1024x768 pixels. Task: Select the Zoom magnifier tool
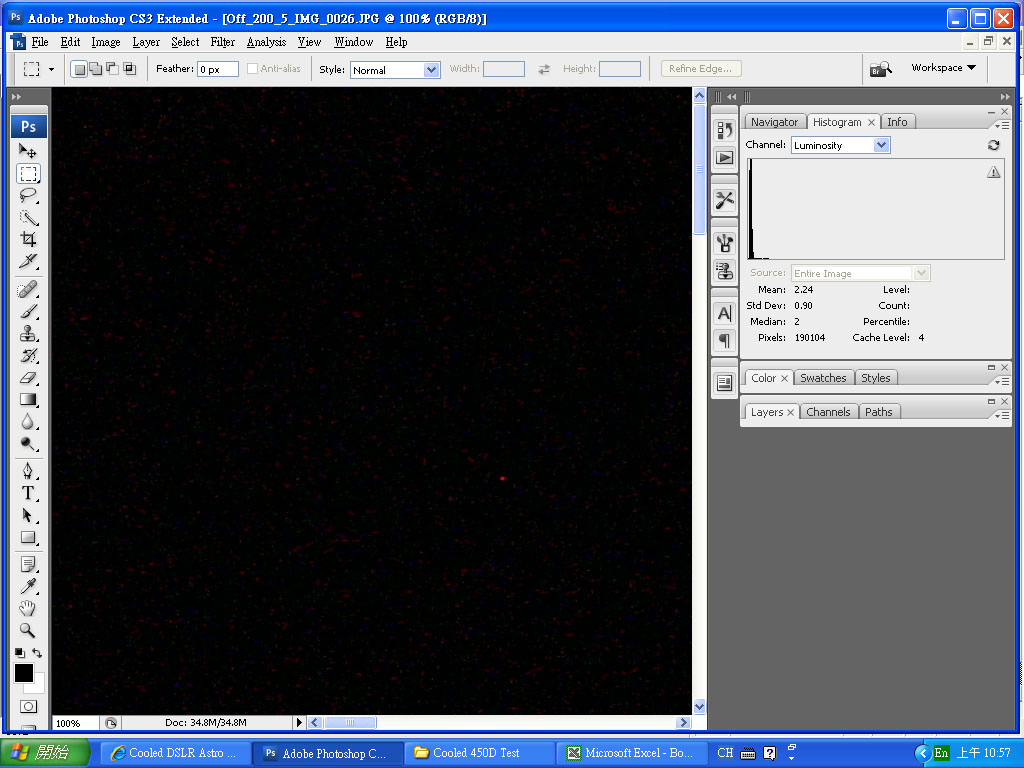tap(28, 630)
